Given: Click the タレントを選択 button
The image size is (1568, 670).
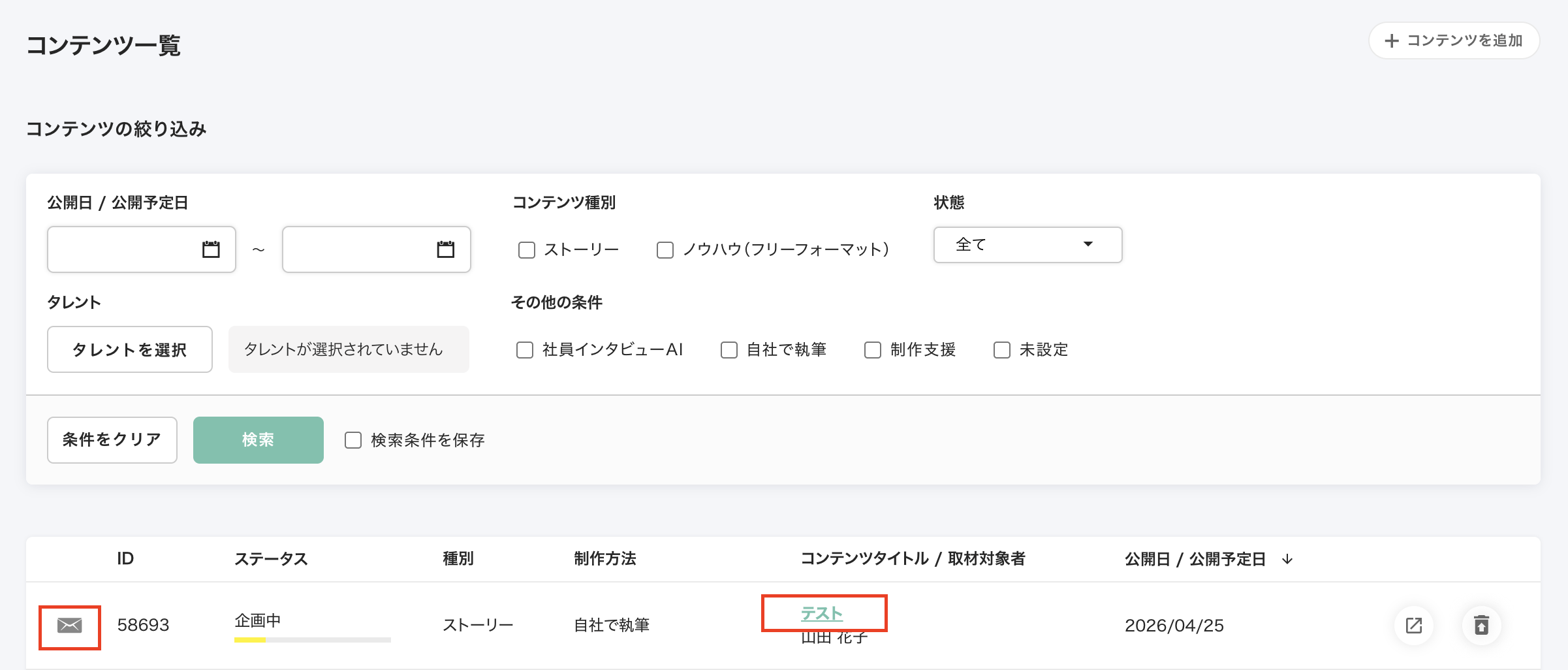Looking at the screenshot, I should tap(129, 350).
